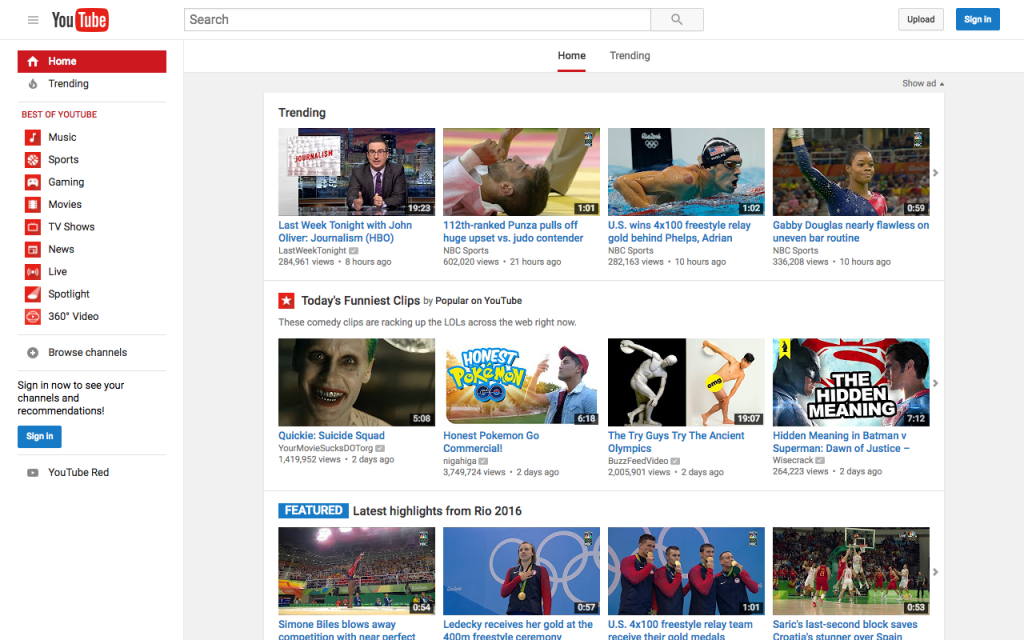This screenshot has width=1024, height=640.
Task: Open the Ledecky gold ceremony thumbnail
Action: tap(521, 571)
